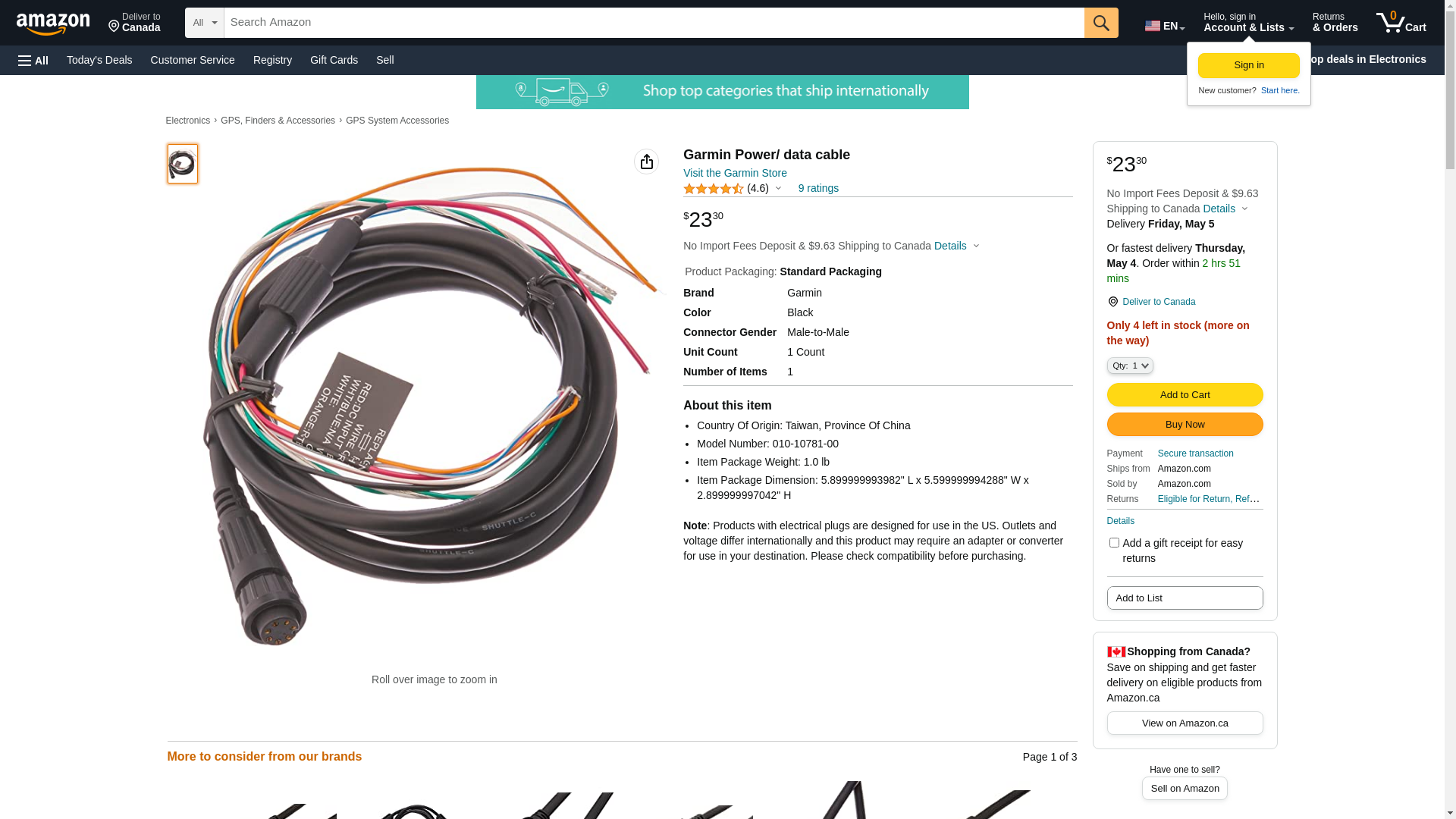
Task: Visit the Garmin Store link
Action: coord(735,173)
